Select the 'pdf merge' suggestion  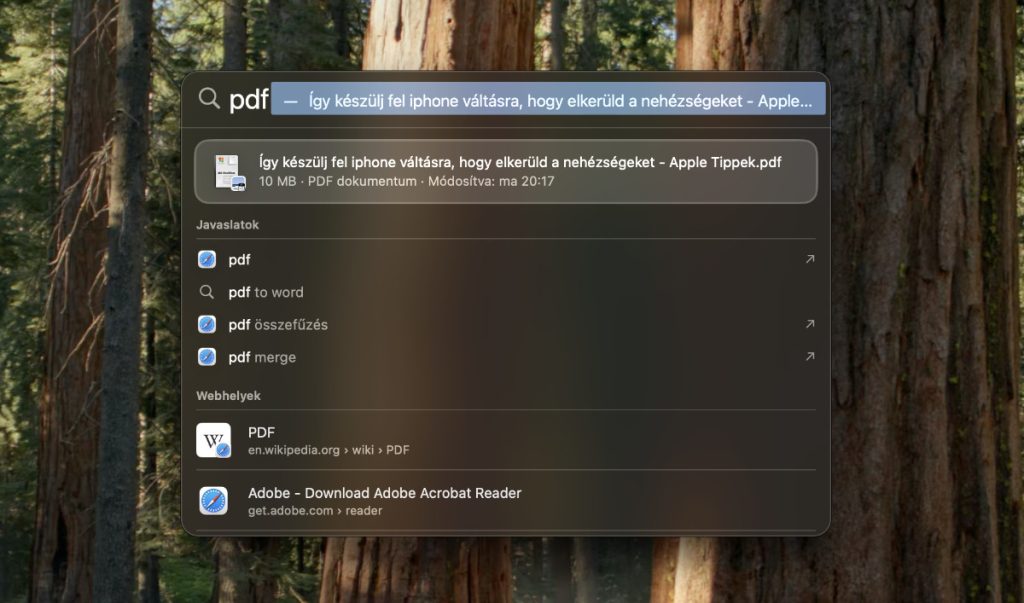[x=505, y=357]
